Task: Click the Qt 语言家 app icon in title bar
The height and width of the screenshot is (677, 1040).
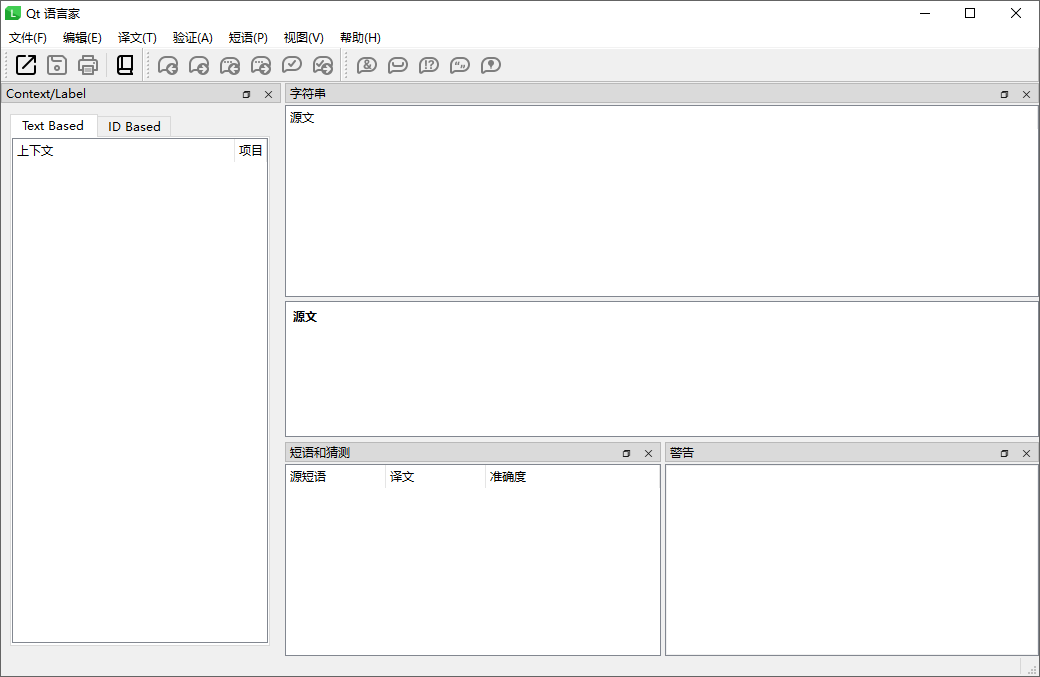Action: (13, 13)
